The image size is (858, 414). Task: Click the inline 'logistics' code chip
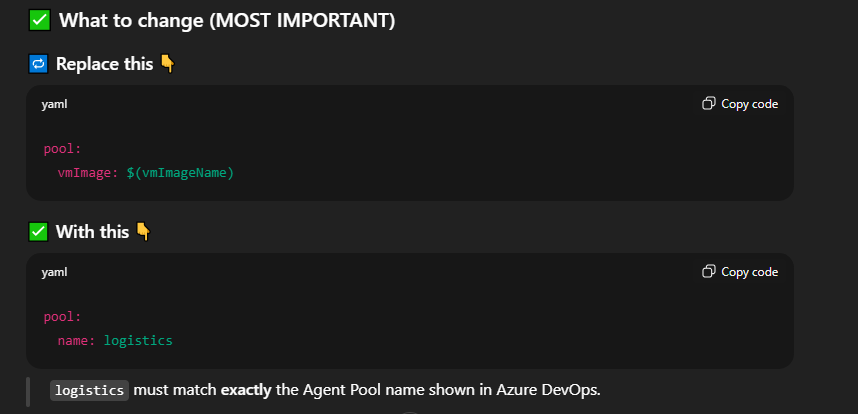coord(90,390)
